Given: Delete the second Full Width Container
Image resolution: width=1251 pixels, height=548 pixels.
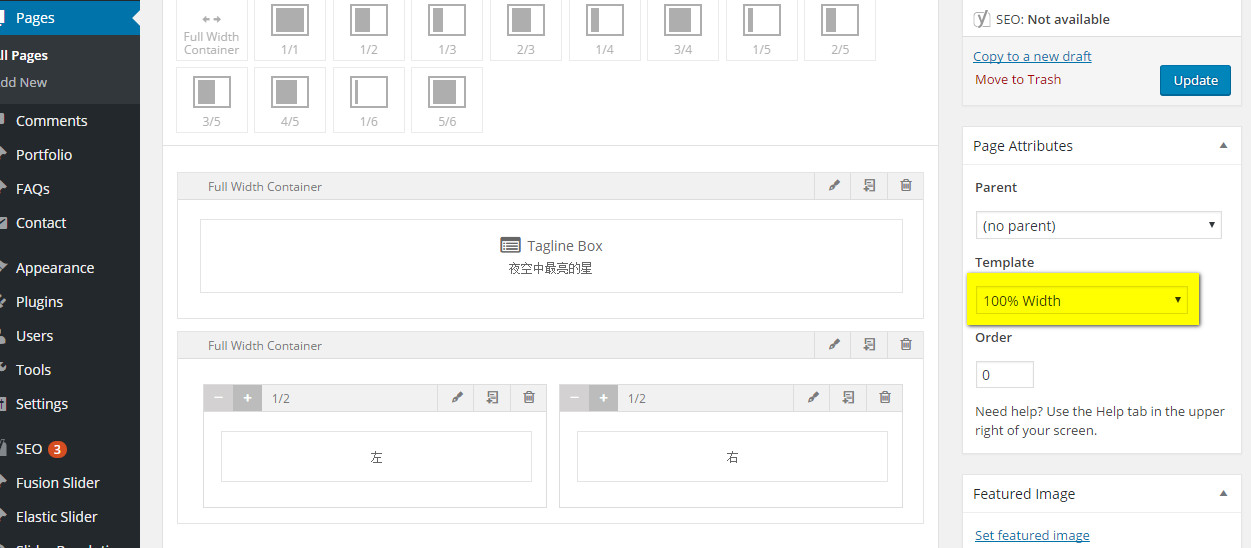Looking at the screenshot, I should (906, 345).
